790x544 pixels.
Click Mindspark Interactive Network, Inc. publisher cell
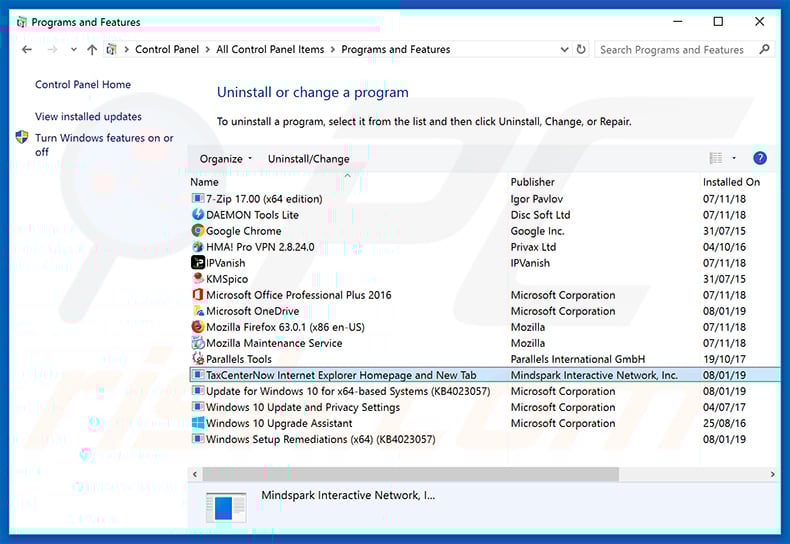tap(594, 375)
